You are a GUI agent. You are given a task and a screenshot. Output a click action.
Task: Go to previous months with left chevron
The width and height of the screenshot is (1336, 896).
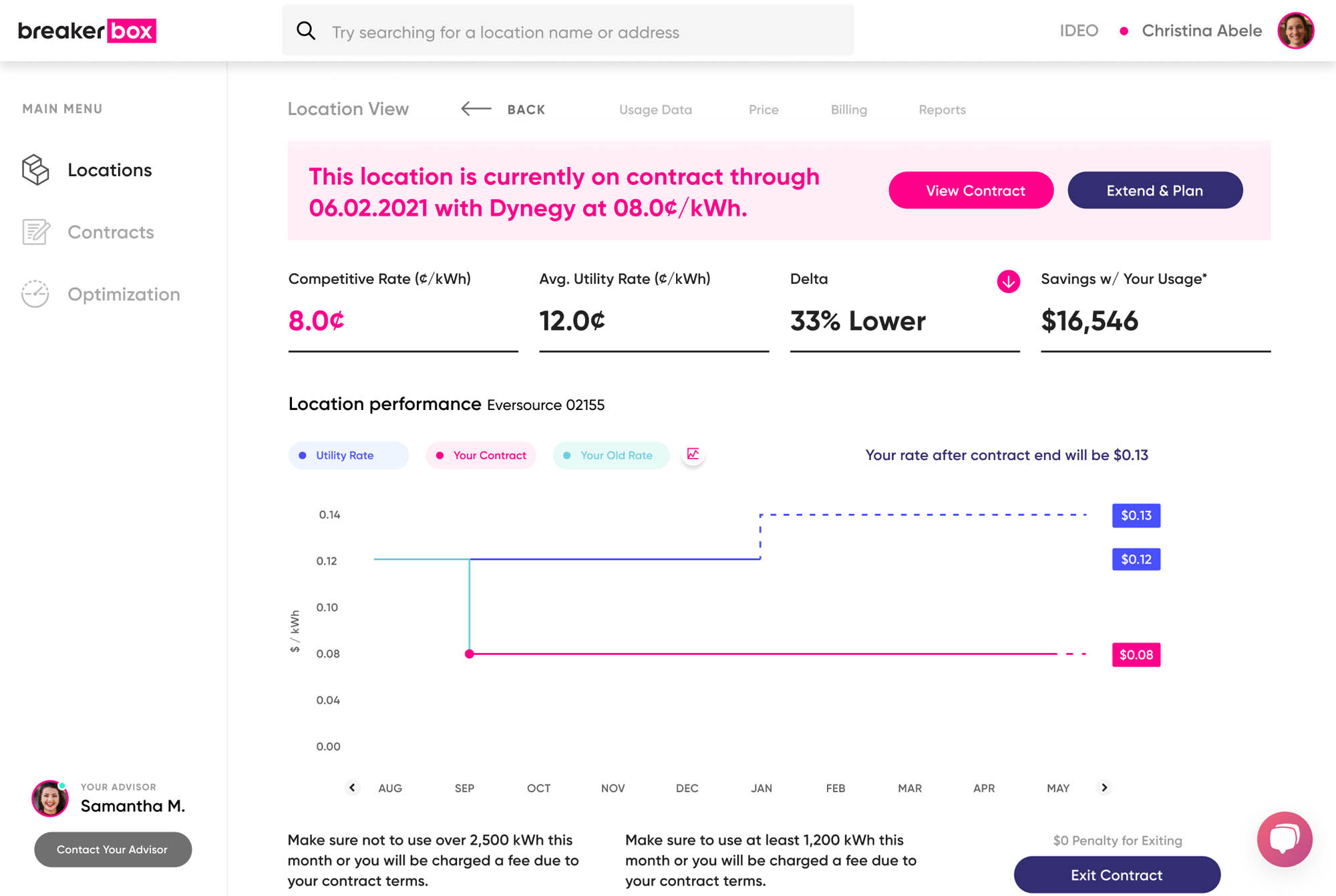pyautogui.click(x=352, y=787)
